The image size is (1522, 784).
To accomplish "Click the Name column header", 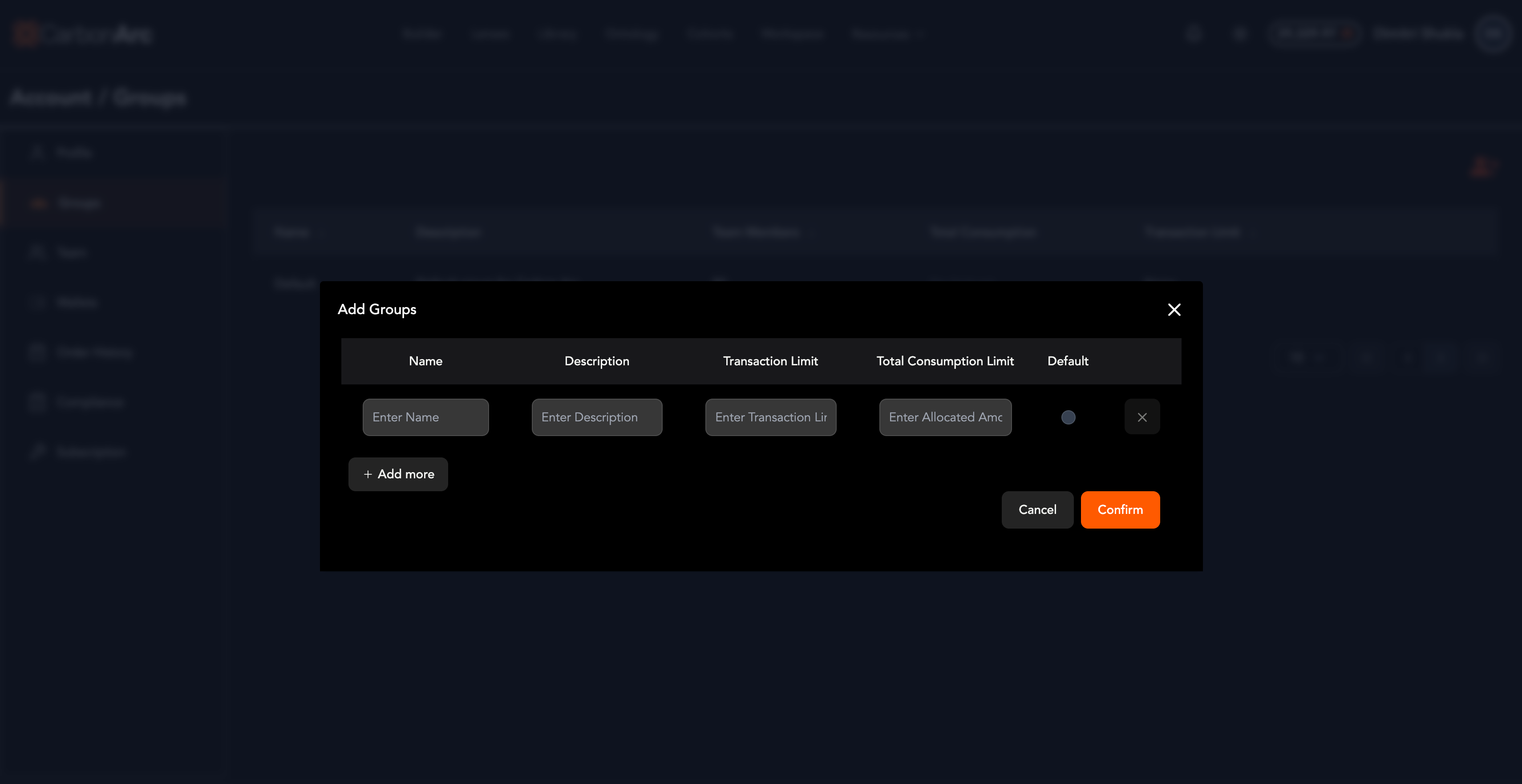I will 425,361.
